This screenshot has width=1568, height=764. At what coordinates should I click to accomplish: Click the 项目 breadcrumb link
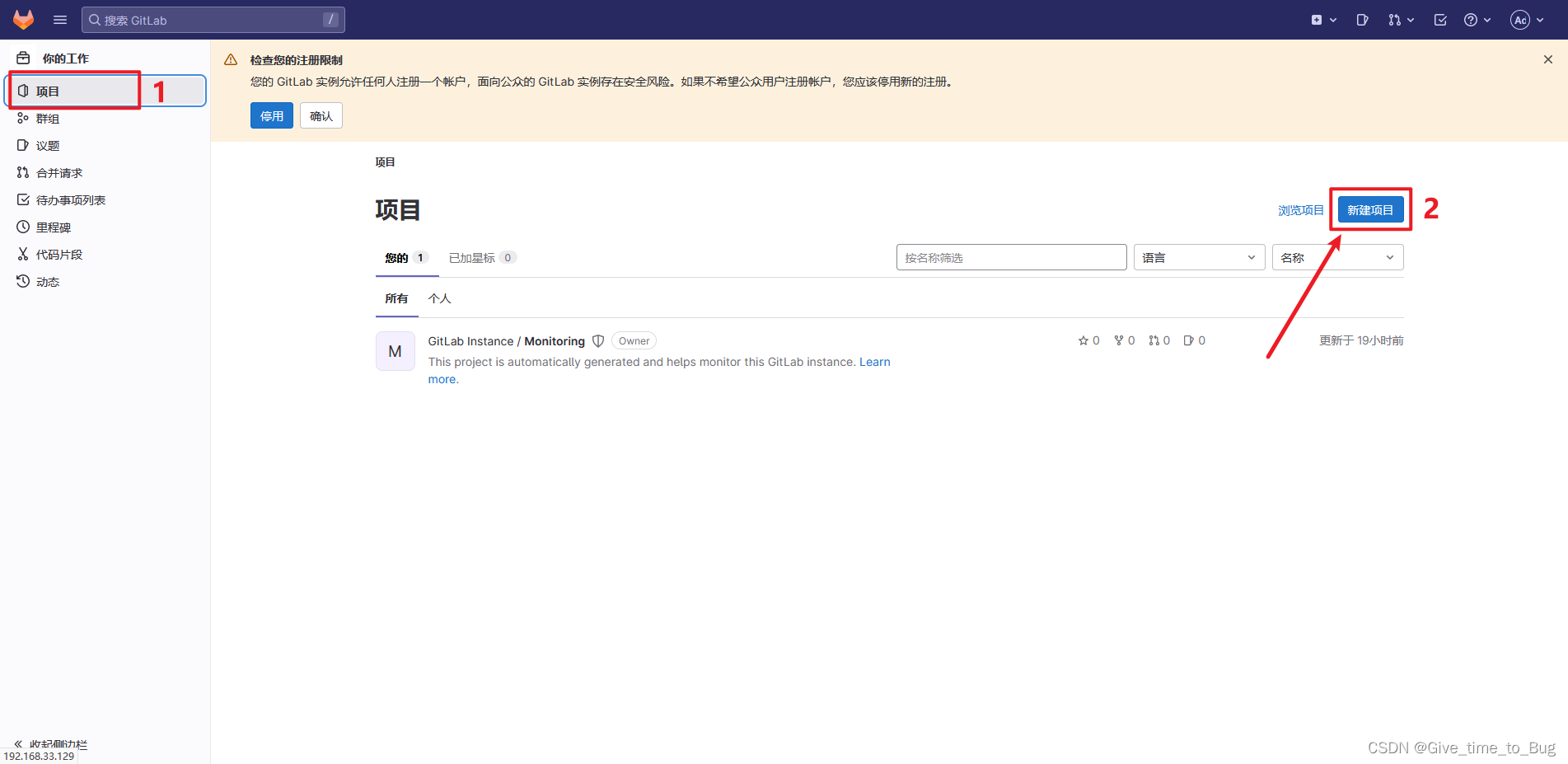pos(385,162)
